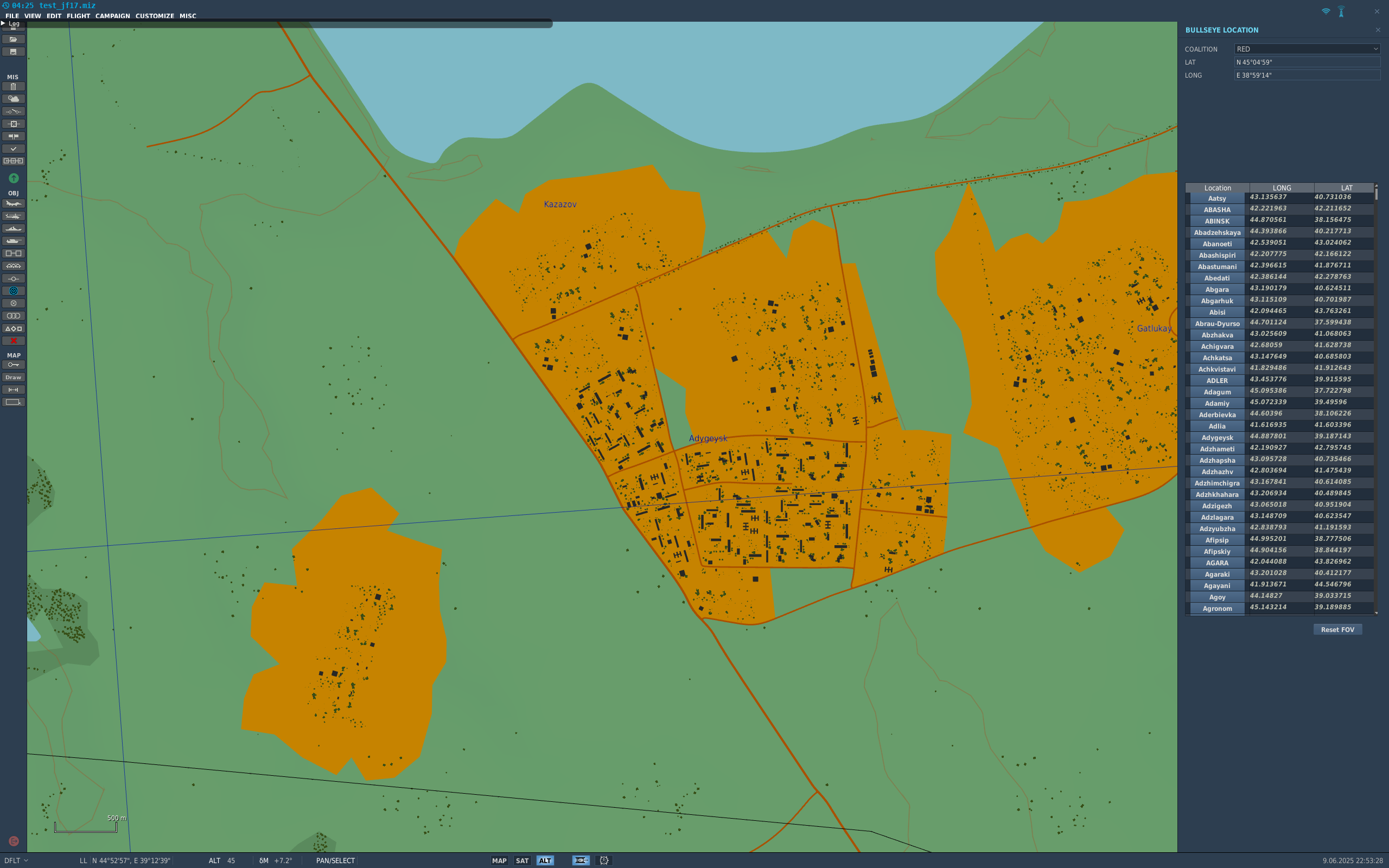Open the DFLT dropdown in status bar
The image size is (1389, 868).
point(16,860)
